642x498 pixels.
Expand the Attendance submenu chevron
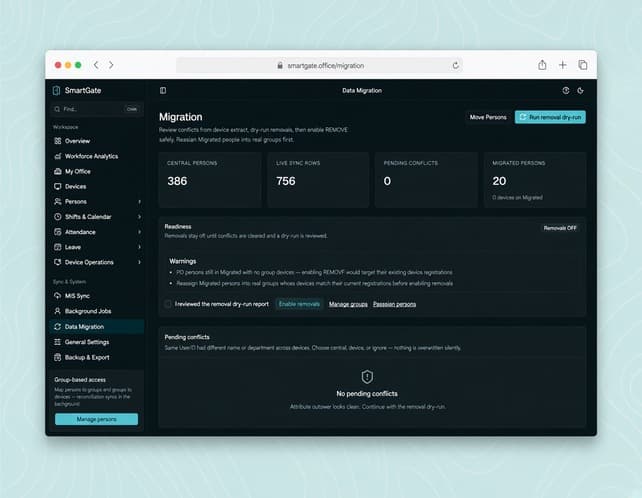pos(139,232)
